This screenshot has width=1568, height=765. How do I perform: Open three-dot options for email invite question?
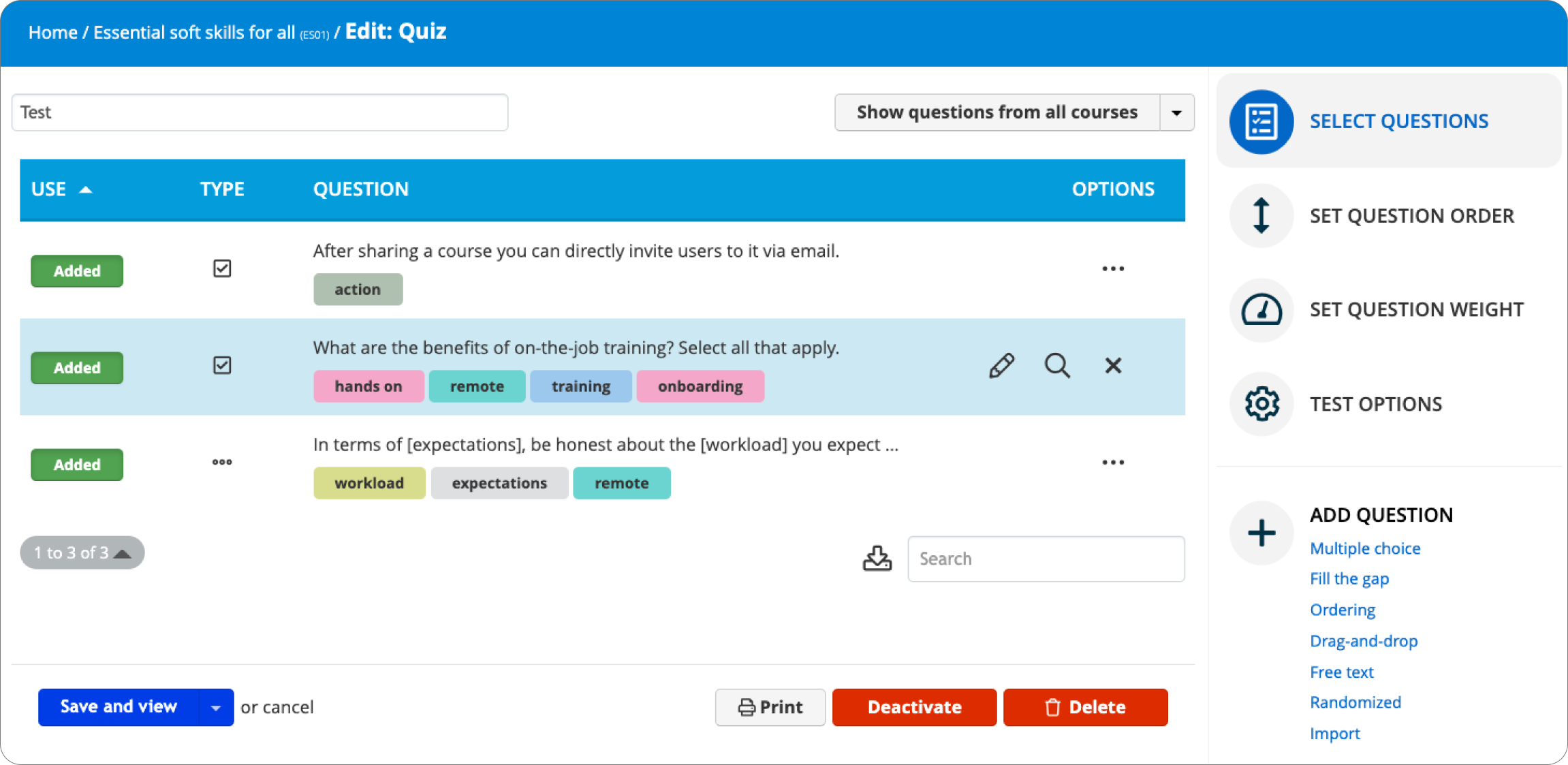(1113, 269)
